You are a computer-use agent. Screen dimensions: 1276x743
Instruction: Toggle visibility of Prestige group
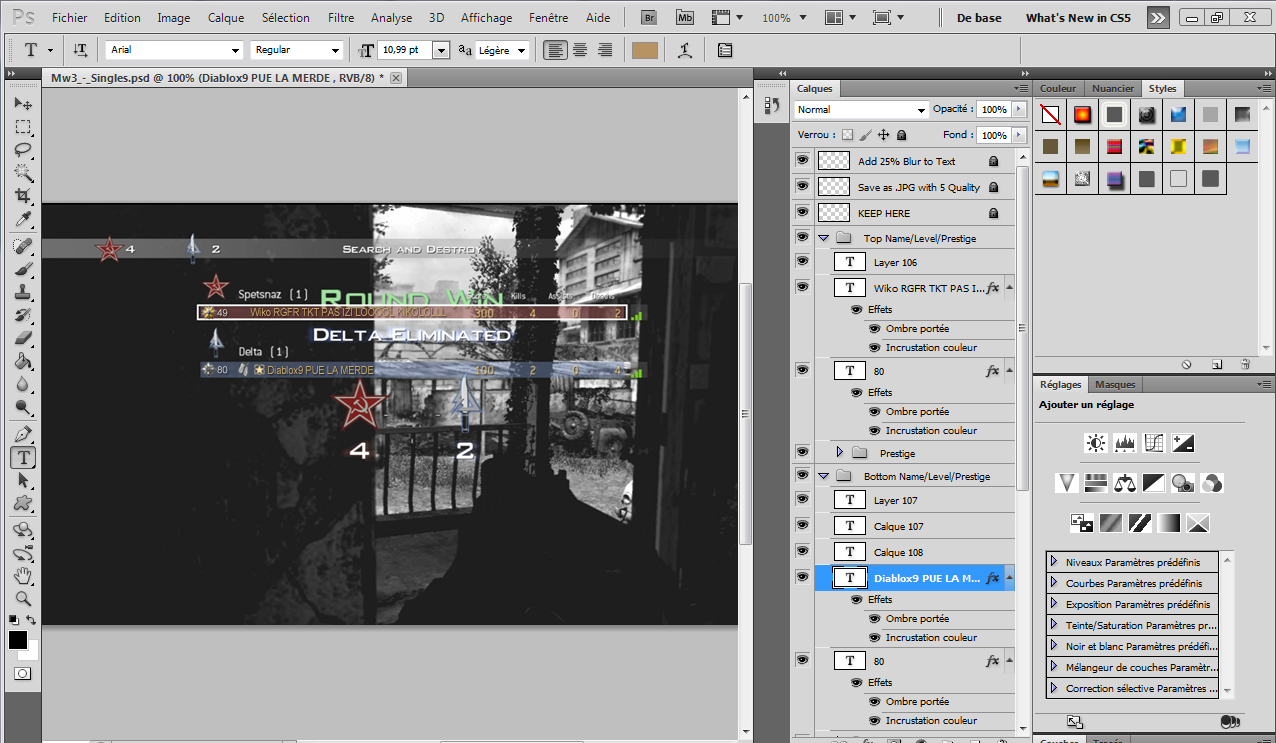coord(802,452)
